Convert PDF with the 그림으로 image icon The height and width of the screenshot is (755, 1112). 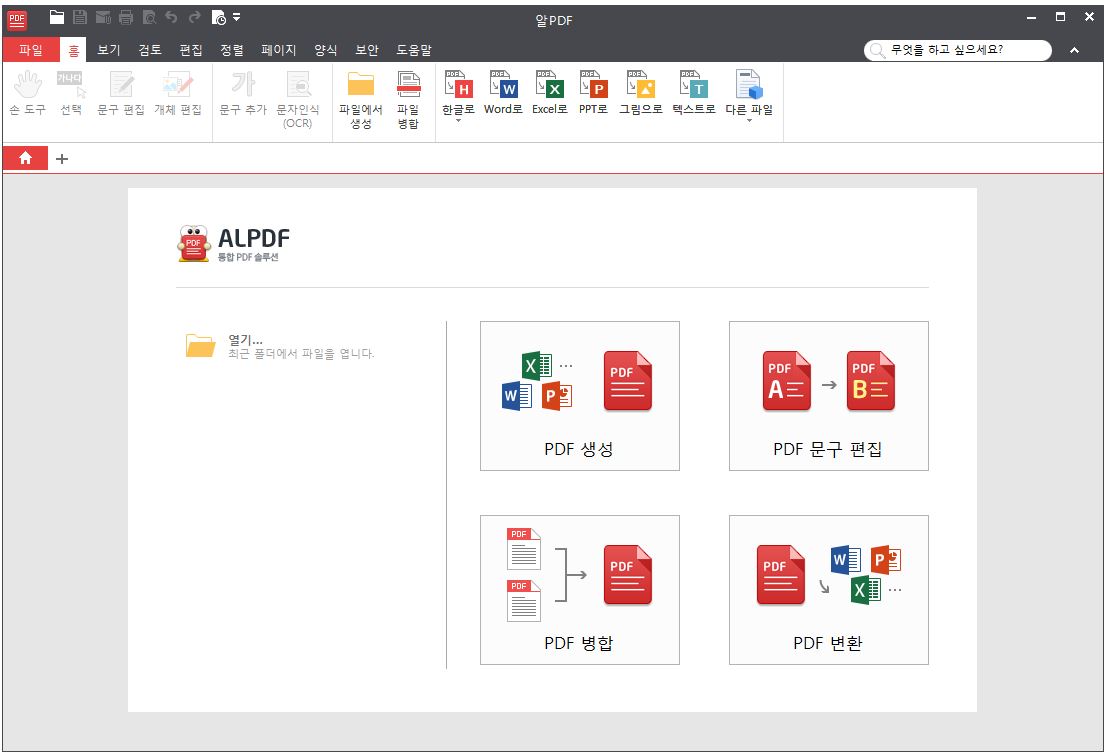pyautogui.click(x=640, y=92)
